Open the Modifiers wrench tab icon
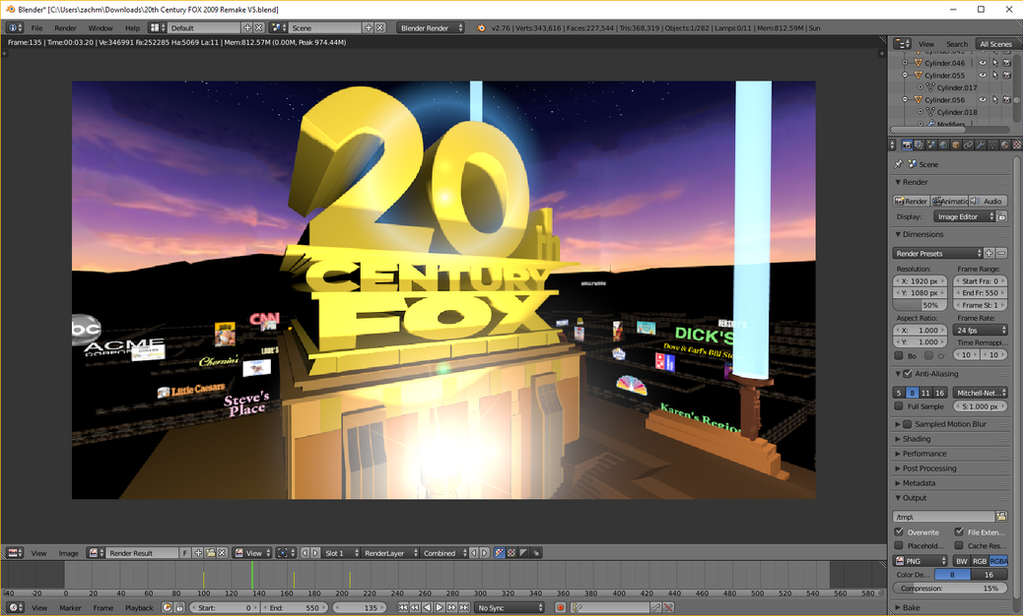This screenshot has height=616, width=1023. pyautogui.click(x=981, y=145)
